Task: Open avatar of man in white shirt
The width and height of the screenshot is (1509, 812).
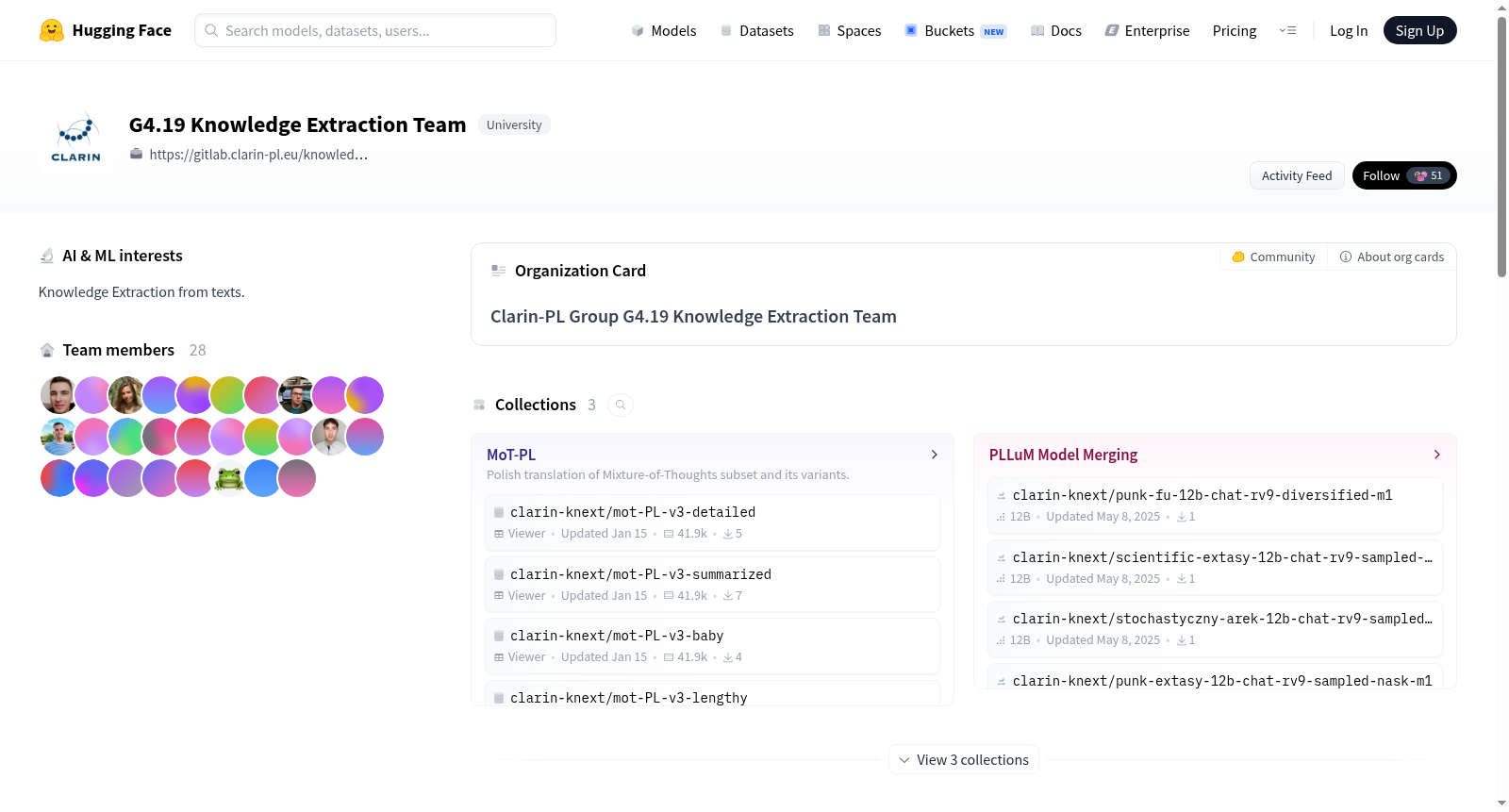Action: pyautogui.click(x=330, y=437)
